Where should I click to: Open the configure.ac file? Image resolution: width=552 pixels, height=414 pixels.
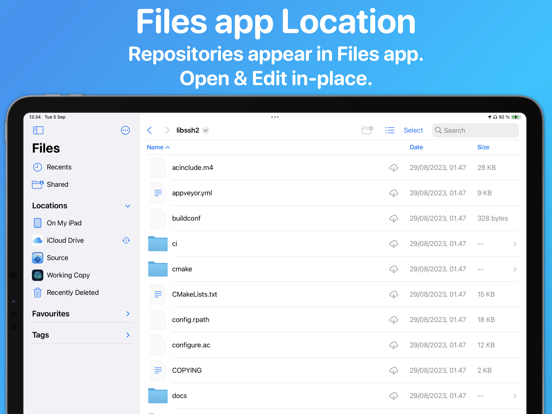click(x=333, y=345)
